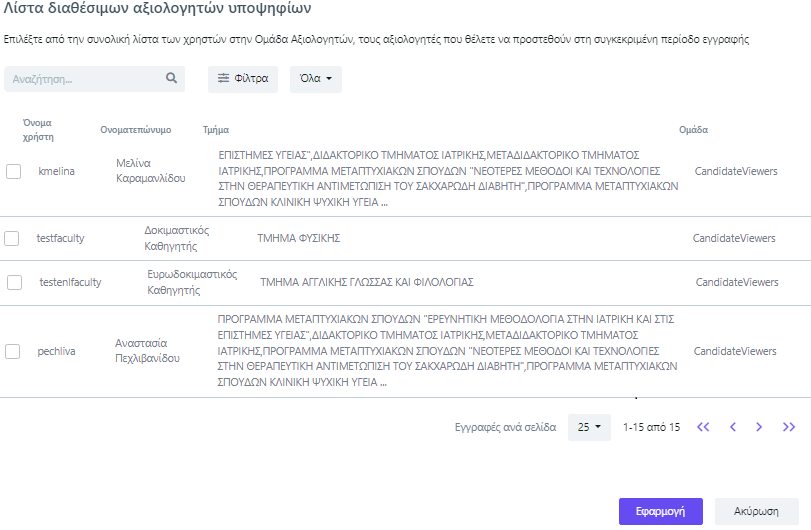Click name Μελίνα Καραμανλίδου
The height and width of the screenshot is (530, 811).
coord(151,171)
